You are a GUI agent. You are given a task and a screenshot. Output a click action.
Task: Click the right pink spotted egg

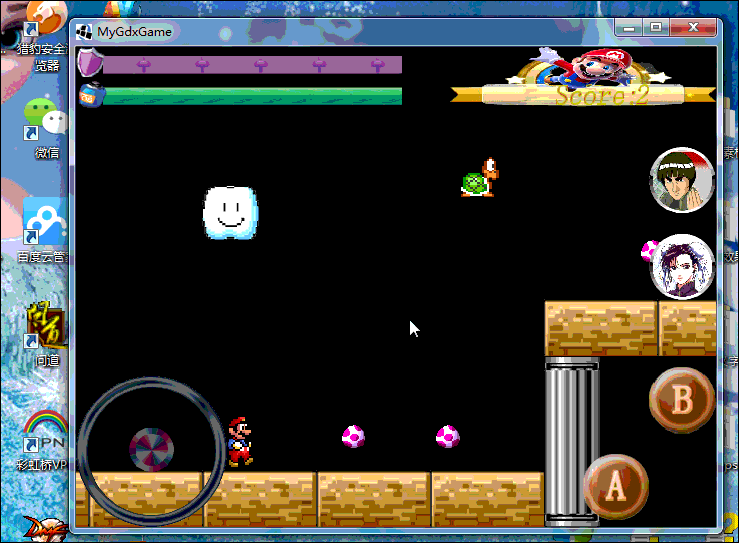[447, 436]
